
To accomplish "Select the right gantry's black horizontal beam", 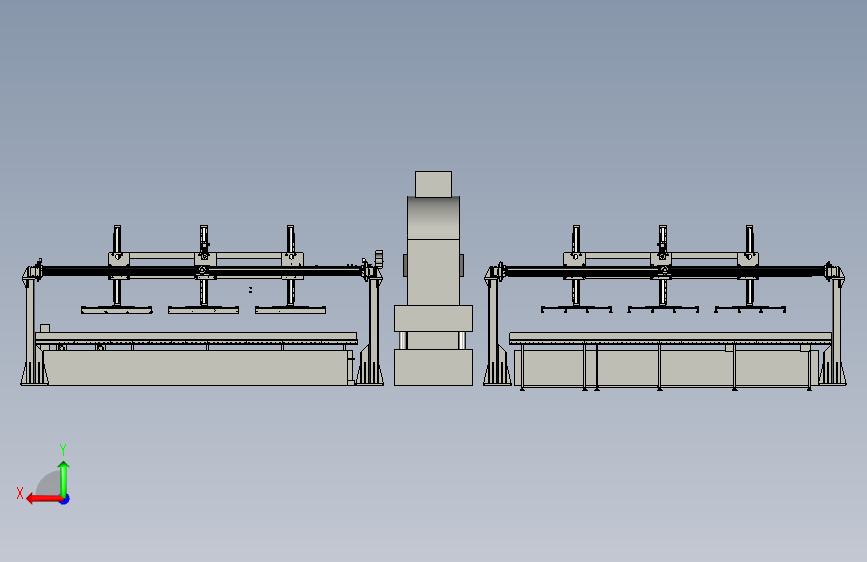I will (665, 271).
